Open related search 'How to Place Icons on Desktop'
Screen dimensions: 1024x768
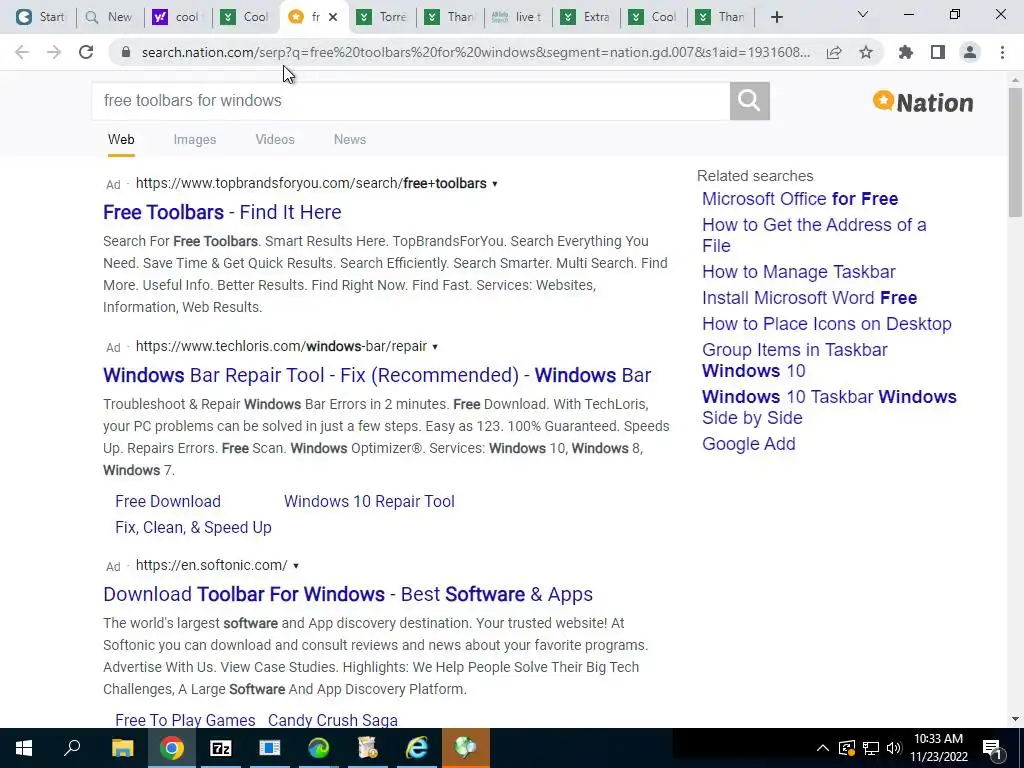[x=827, y=324]
